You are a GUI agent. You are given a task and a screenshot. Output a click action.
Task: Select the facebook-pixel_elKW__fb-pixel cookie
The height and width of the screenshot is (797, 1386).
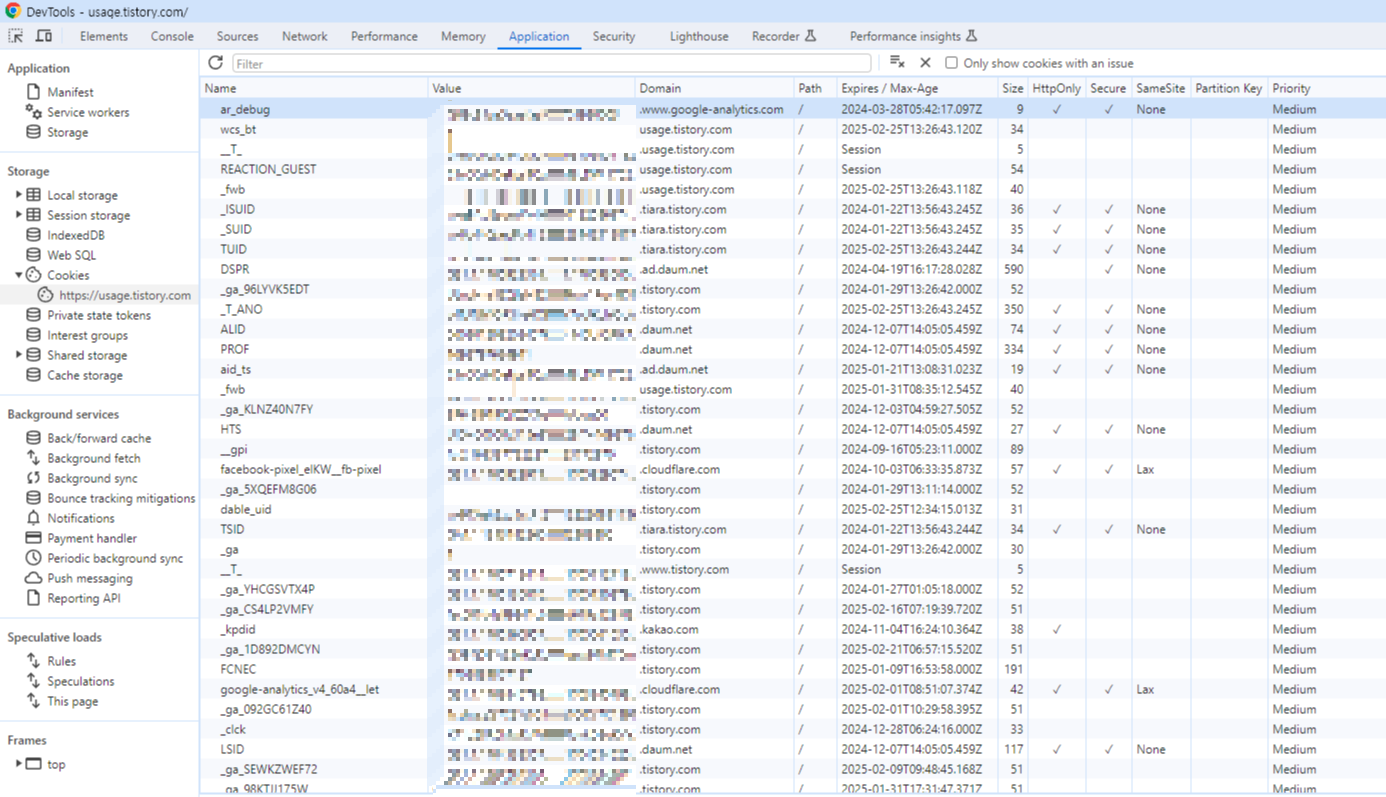click(301, 469)
